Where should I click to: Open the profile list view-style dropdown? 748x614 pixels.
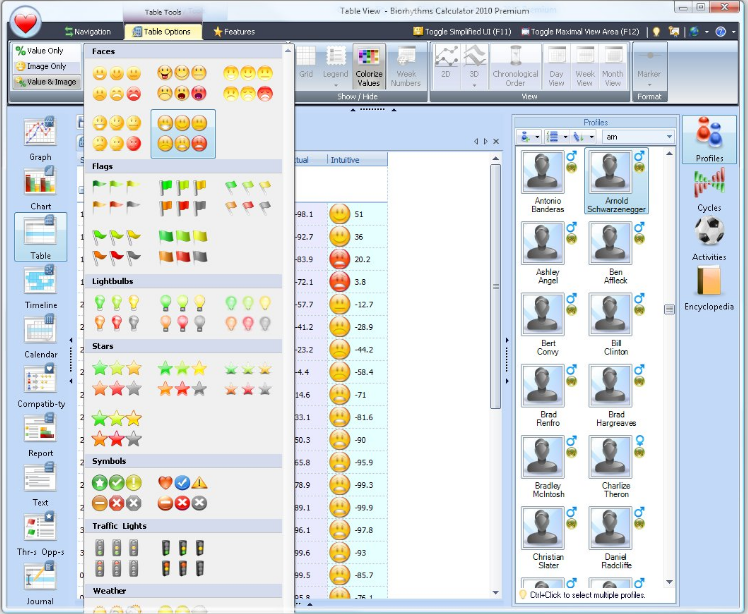pos(556,137)
